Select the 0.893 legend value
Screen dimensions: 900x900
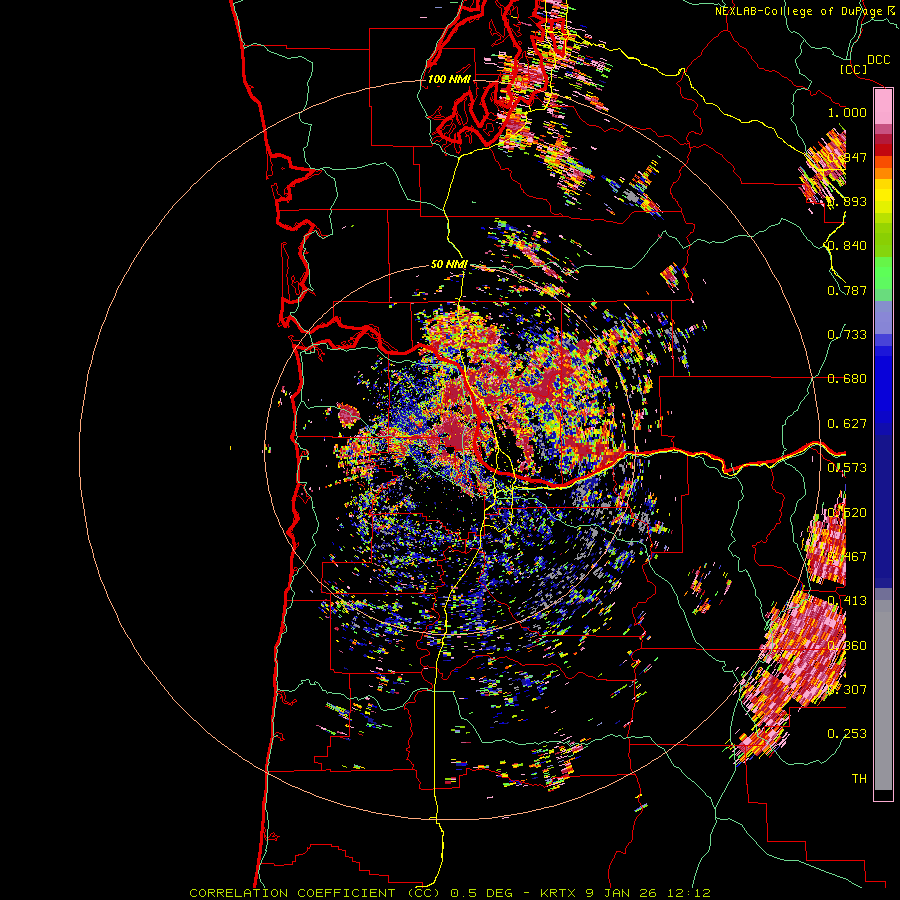click(847, 201)
